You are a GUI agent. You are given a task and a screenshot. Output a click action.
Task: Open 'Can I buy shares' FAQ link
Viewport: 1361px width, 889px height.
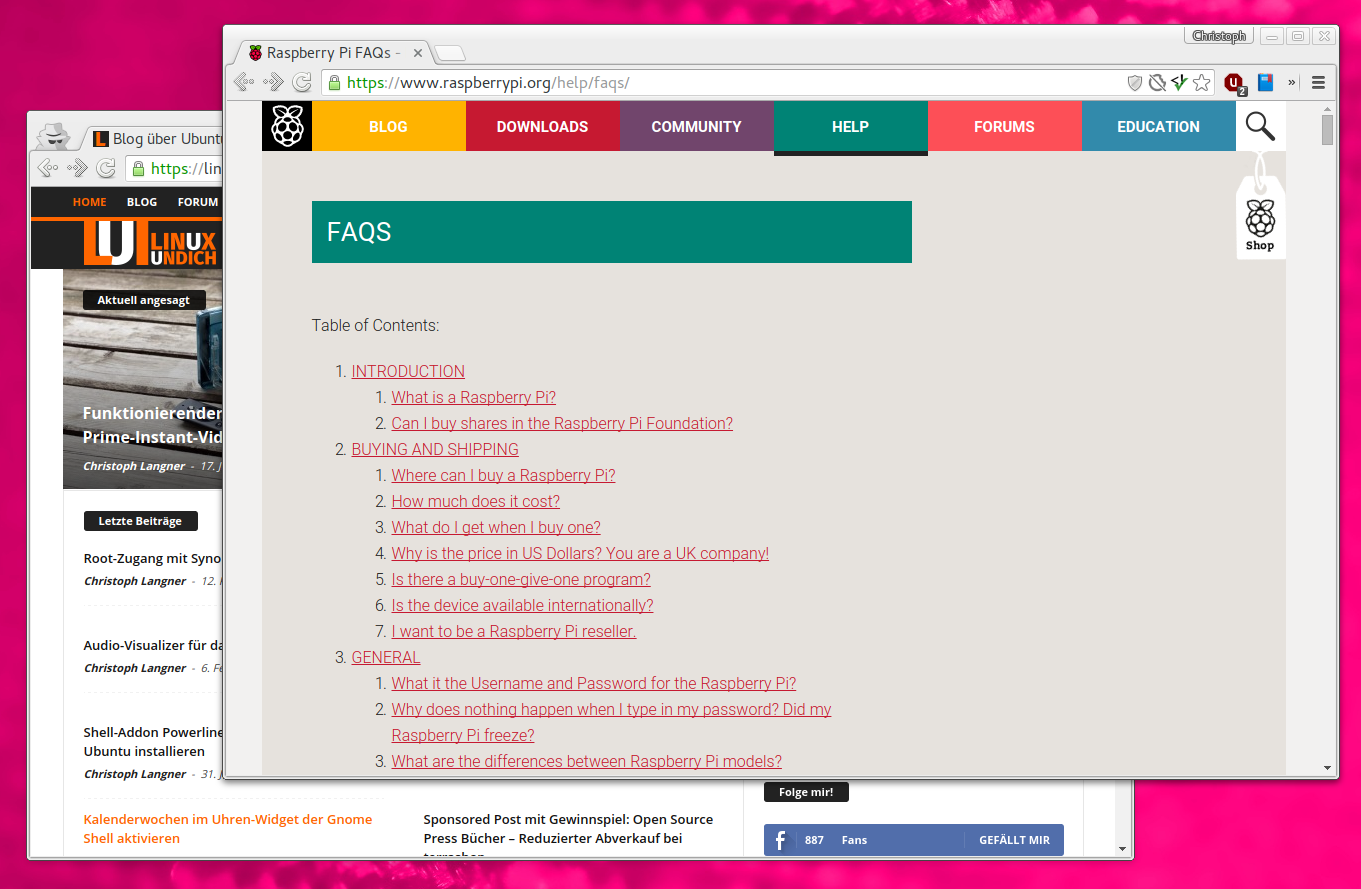pos(562,423)
